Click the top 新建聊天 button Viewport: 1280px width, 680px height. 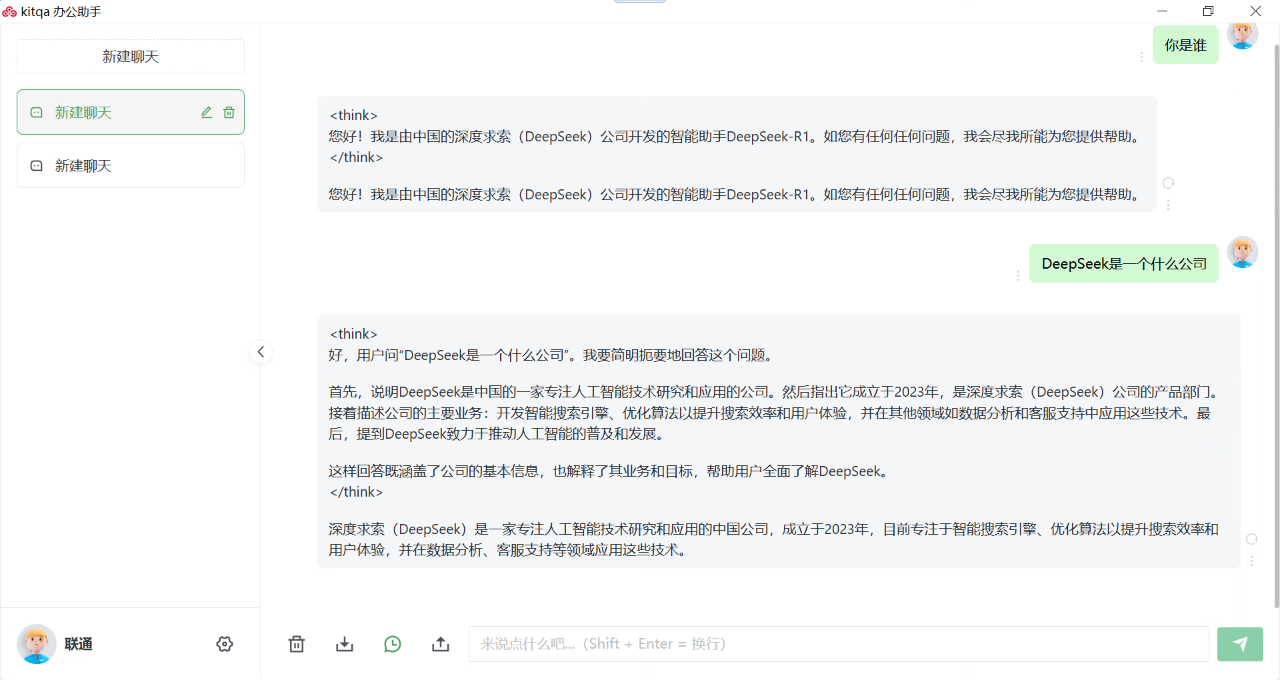coord(131,57)
